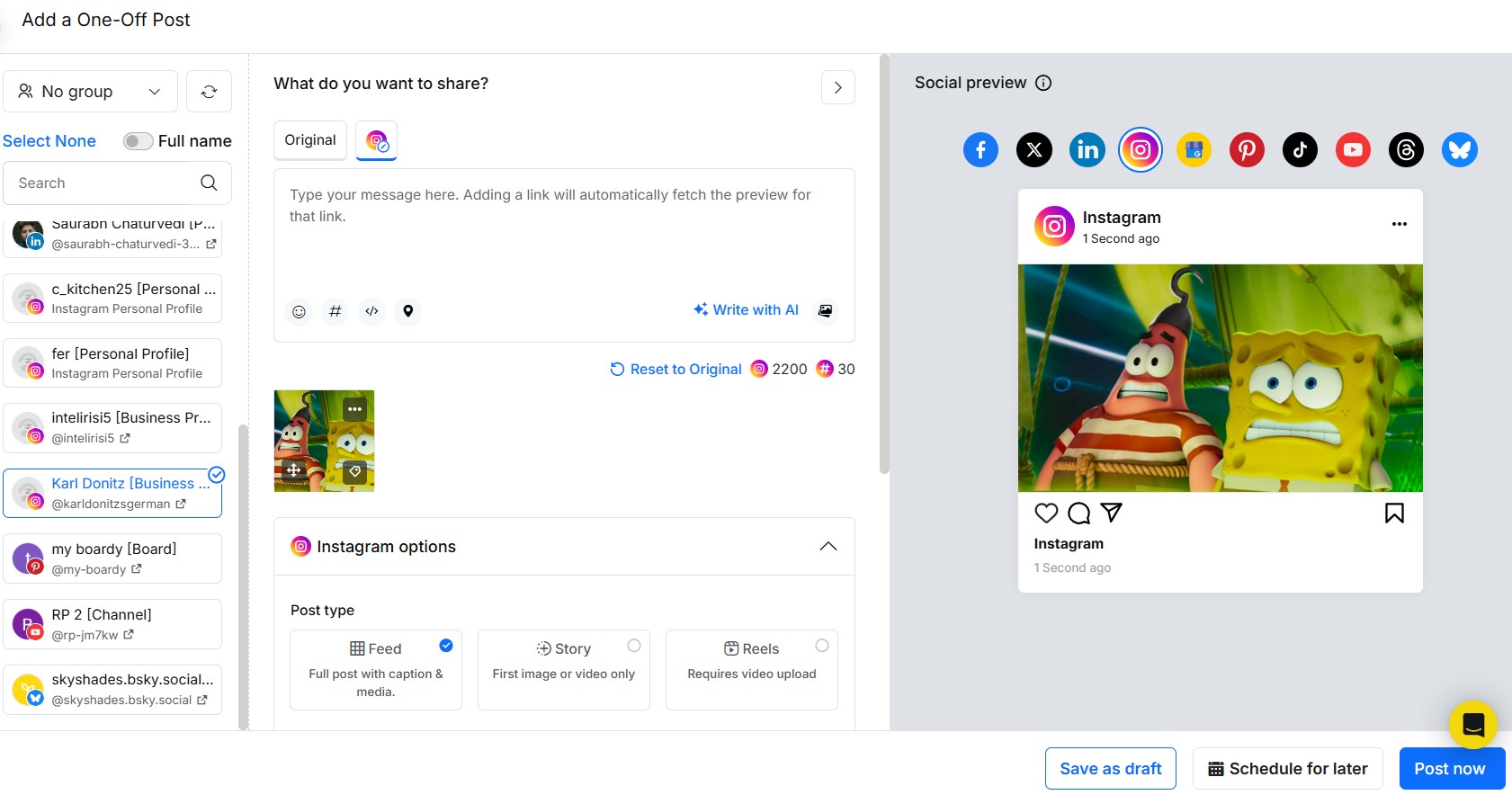
Task: Open external link for @karldonitzsgerman
Action: click(181, 504)
